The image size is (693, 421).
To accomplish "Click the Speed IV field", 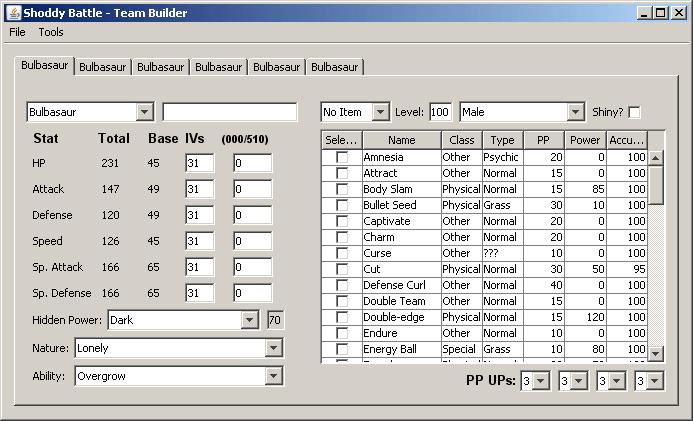I will pyautogui.click(x=199, y=241).
